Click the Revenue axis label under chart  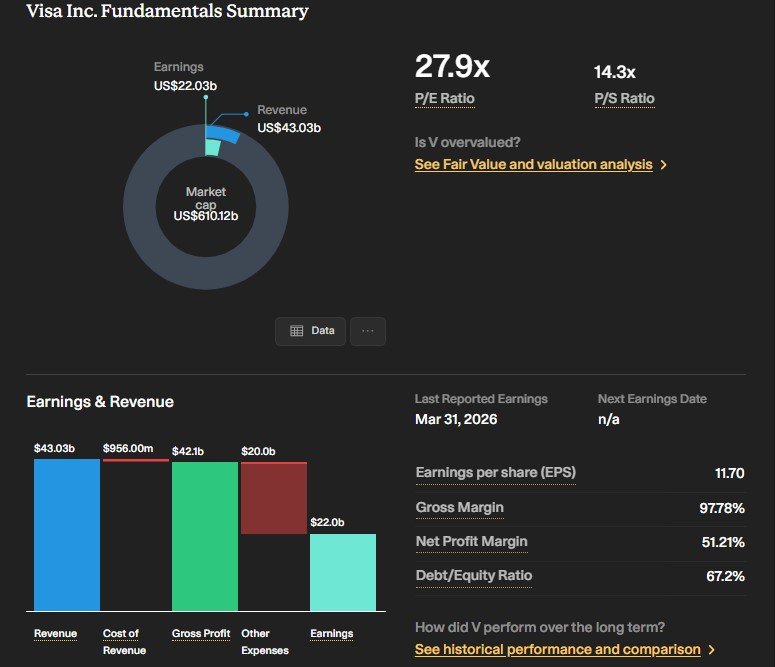point(55,633)
